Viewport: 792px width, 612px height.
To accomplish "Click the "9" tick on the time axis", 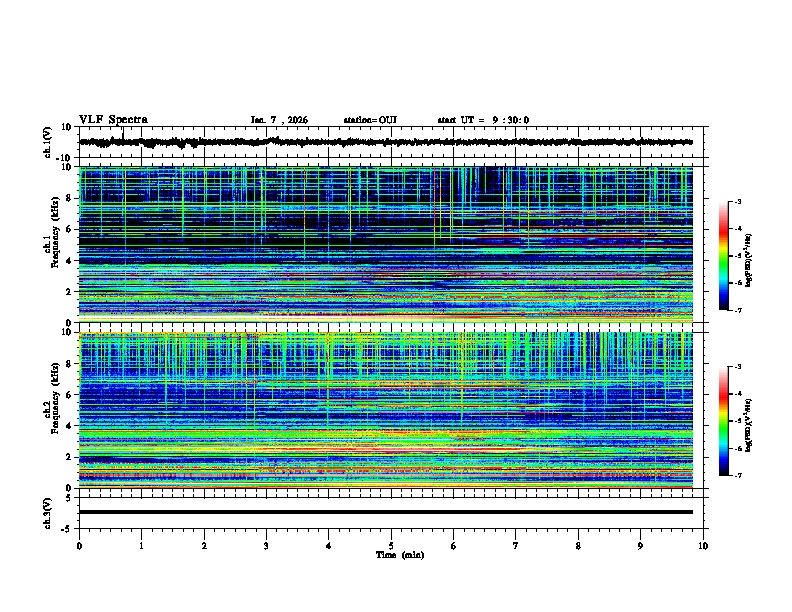I will pos(640,546).
